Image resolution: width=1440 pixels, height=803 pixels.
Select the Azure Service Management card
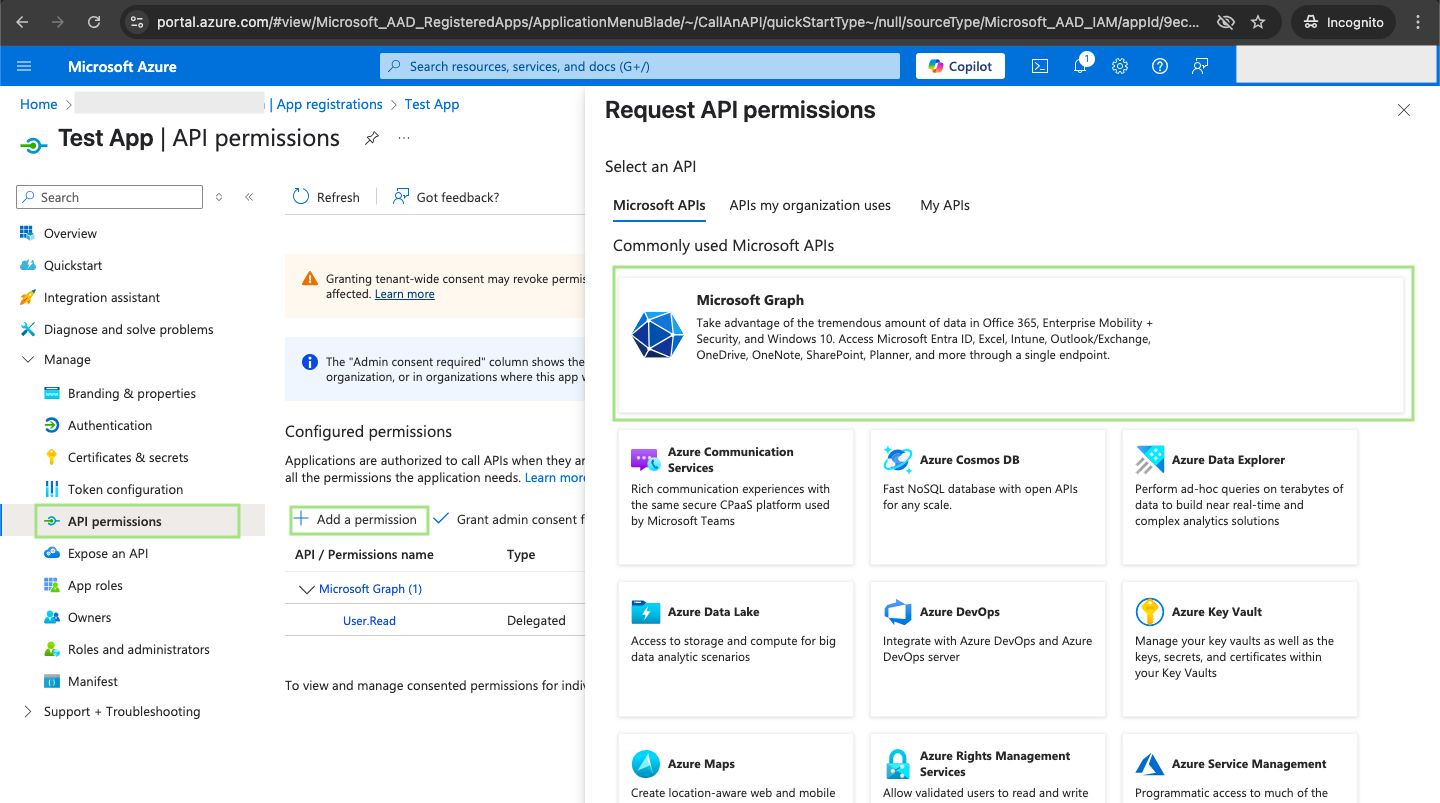(1240, 768)
